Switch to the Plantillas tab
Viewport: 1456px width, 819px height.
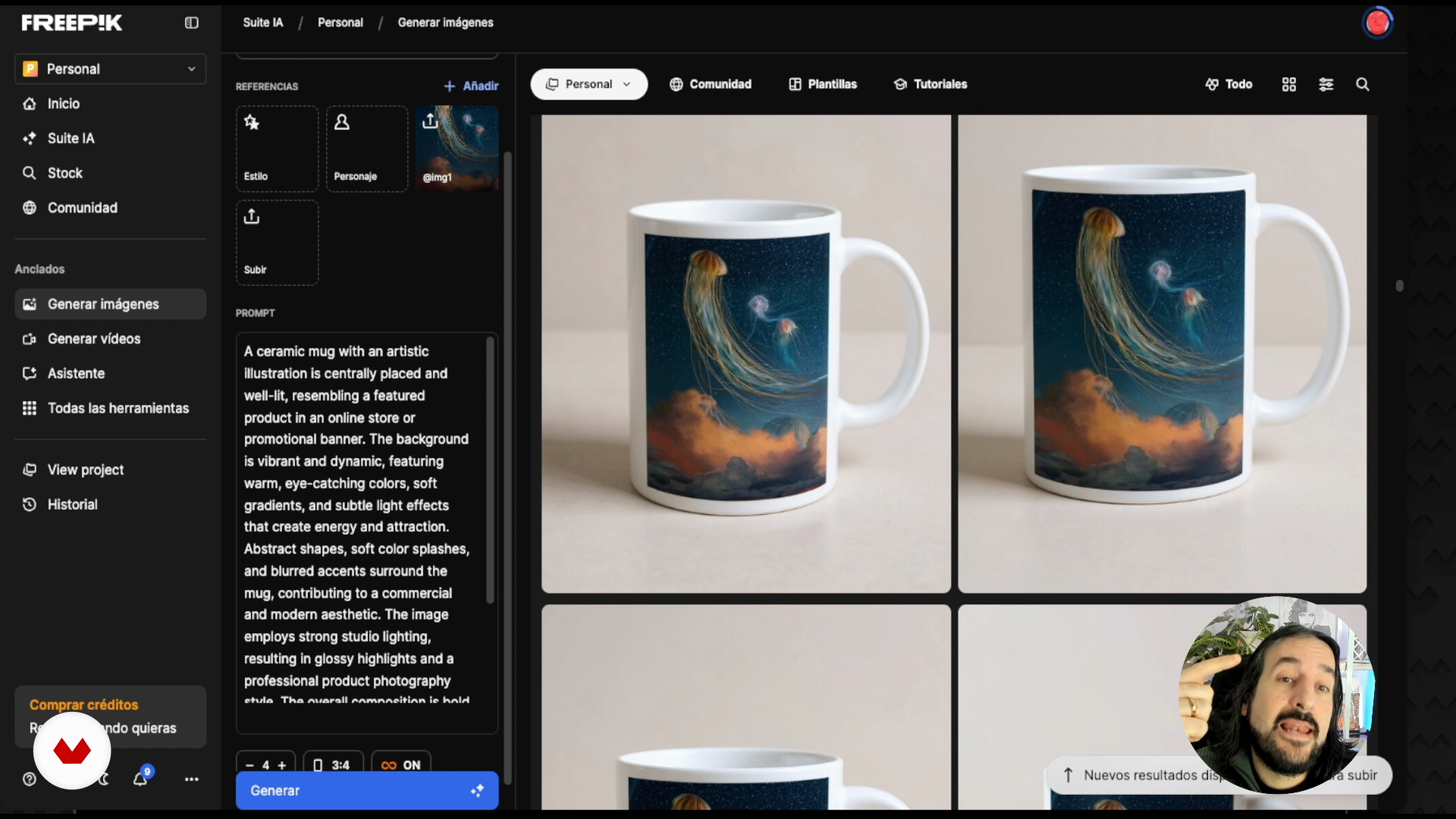click(823, 84)
